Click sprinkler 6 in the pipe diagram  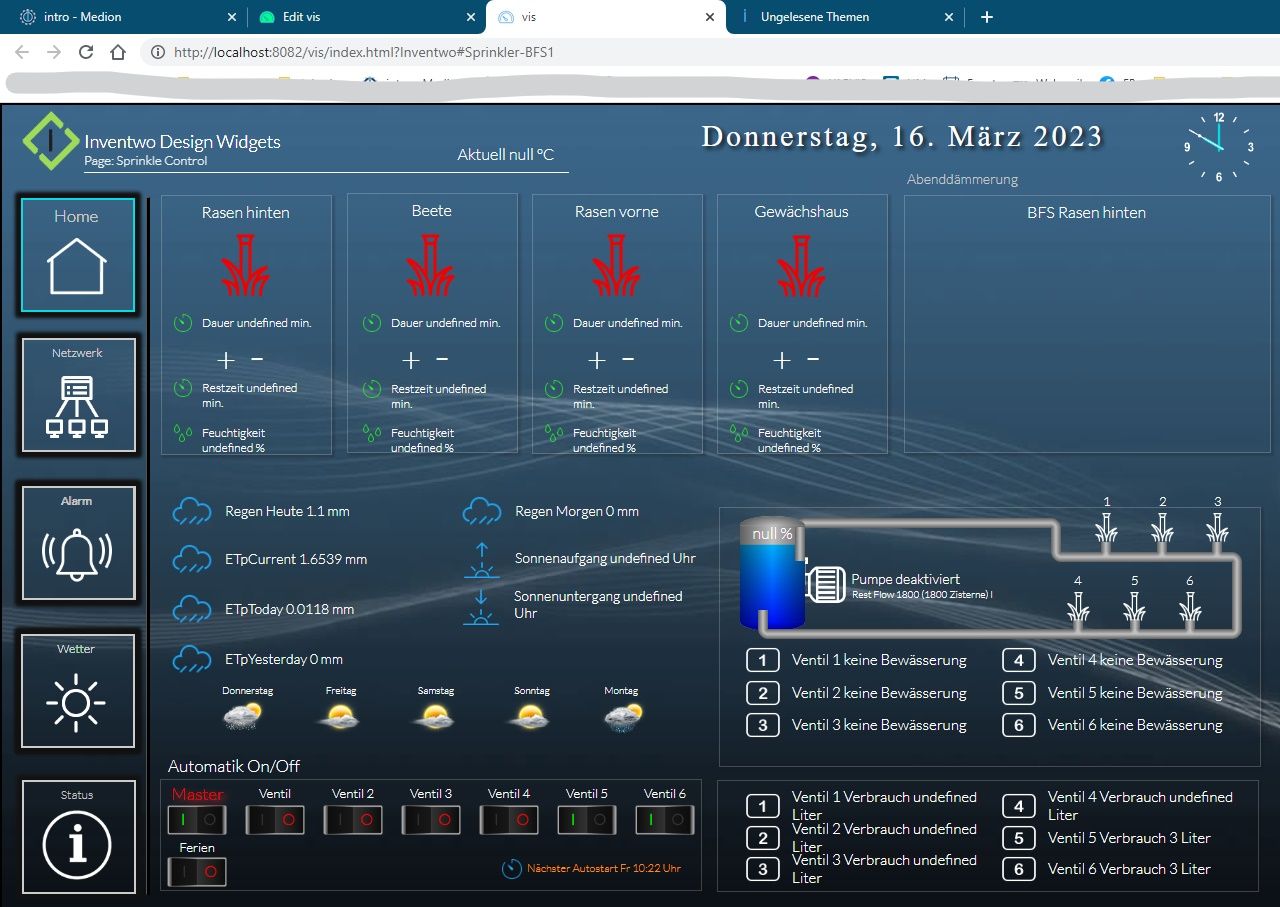(x=1190, y=609)
